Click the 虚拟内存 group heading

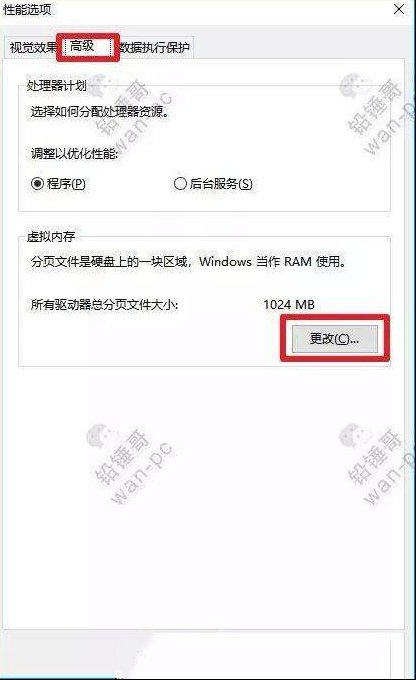51,236
